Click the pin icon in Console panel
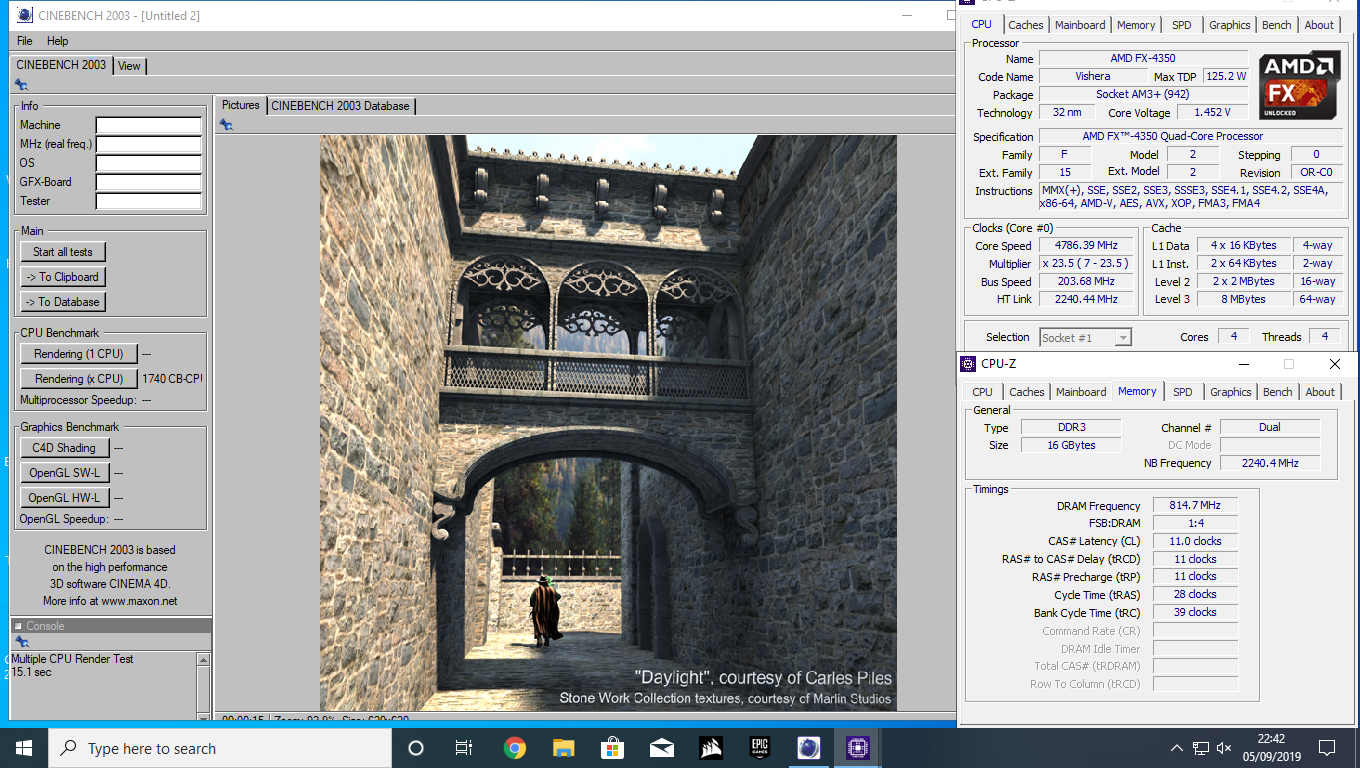Image resolution: width=1360 pixels, height=768 pixels. tap(21, 643)
